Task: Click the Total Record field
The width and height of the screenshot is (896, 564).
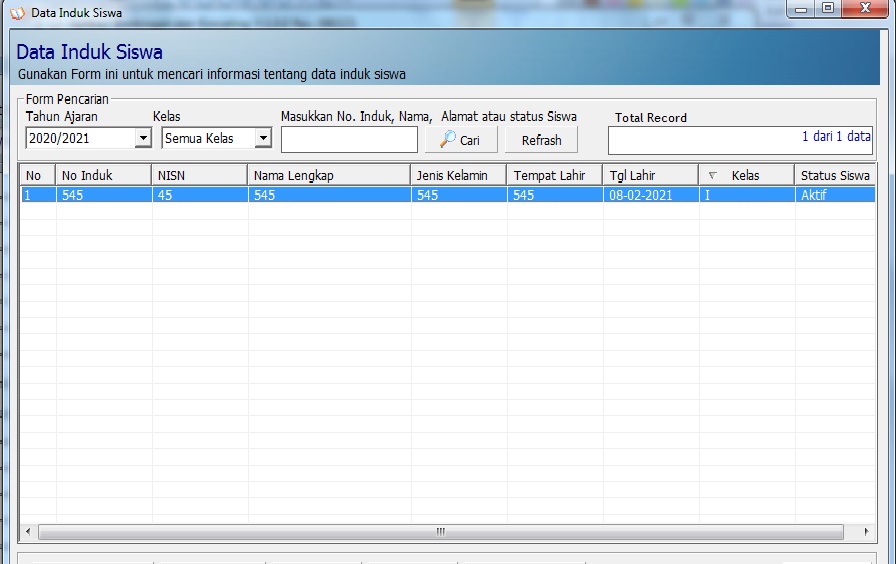Action: tap(740, 140)
